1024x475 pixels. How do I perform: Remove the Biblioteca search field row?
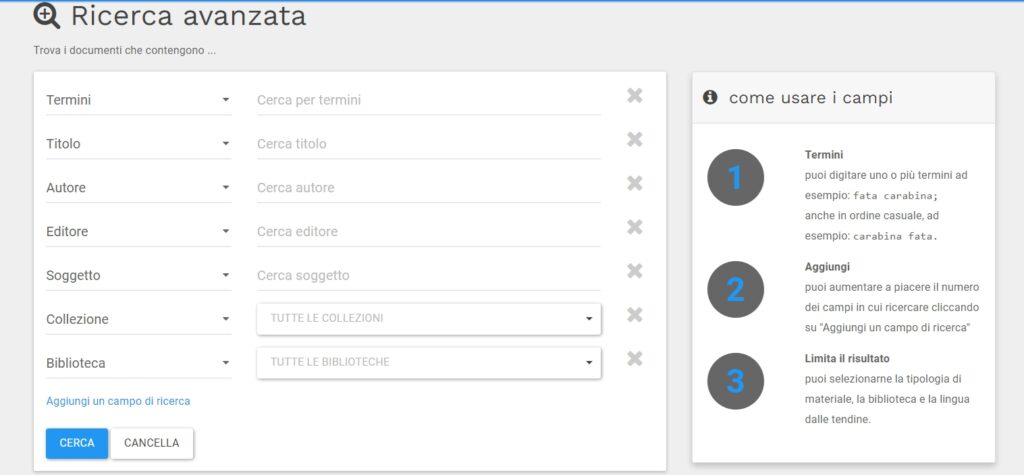point(635,359)
